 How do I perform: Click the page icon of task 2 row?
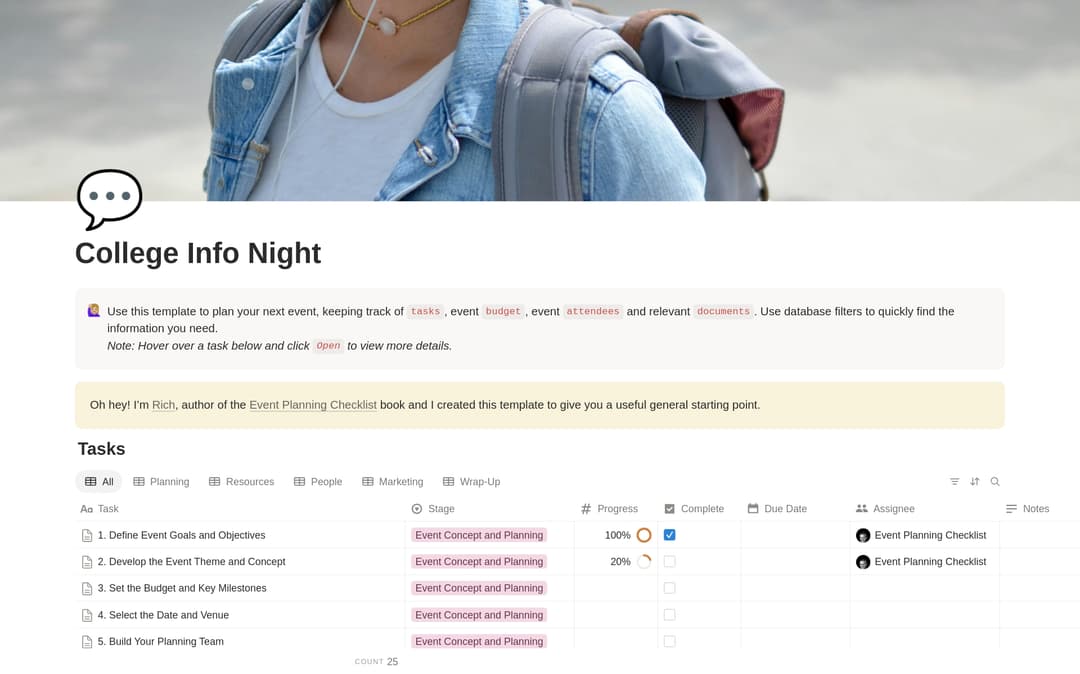point(87,562)
